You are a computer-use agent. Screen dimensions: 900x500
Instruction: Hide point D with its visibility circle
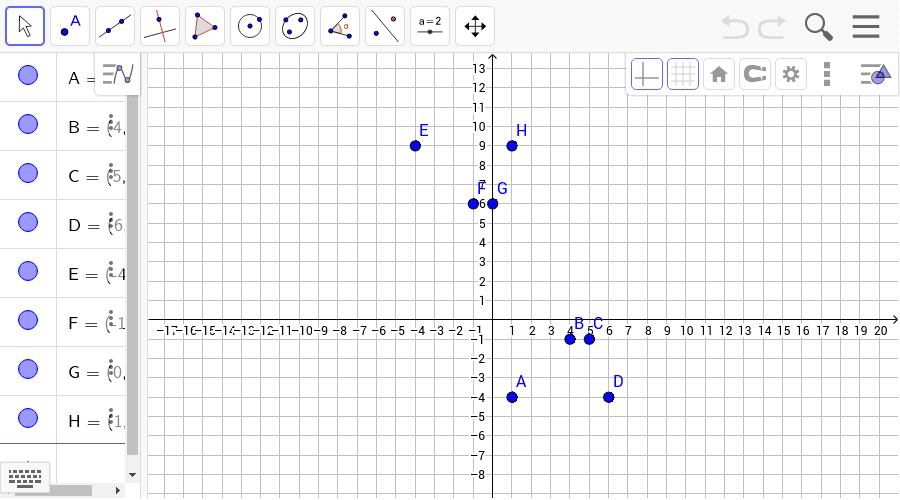(28, 222)
